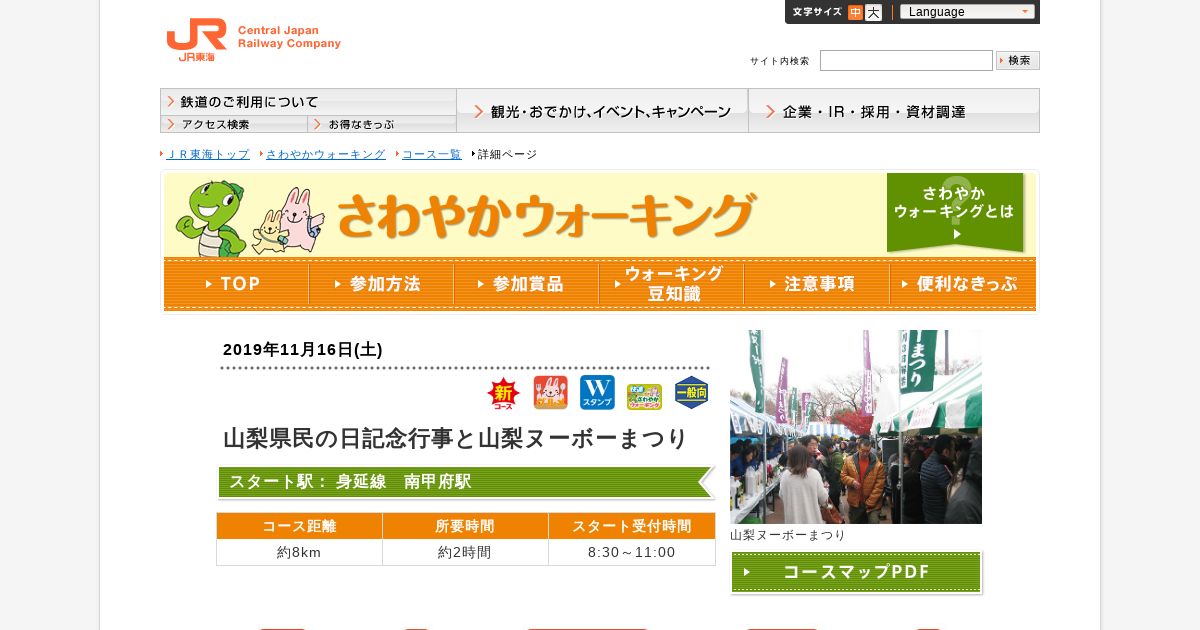The image size is (1200, 630).
Task: Set text size to 中 (medium)
Action: click(855, 12)
